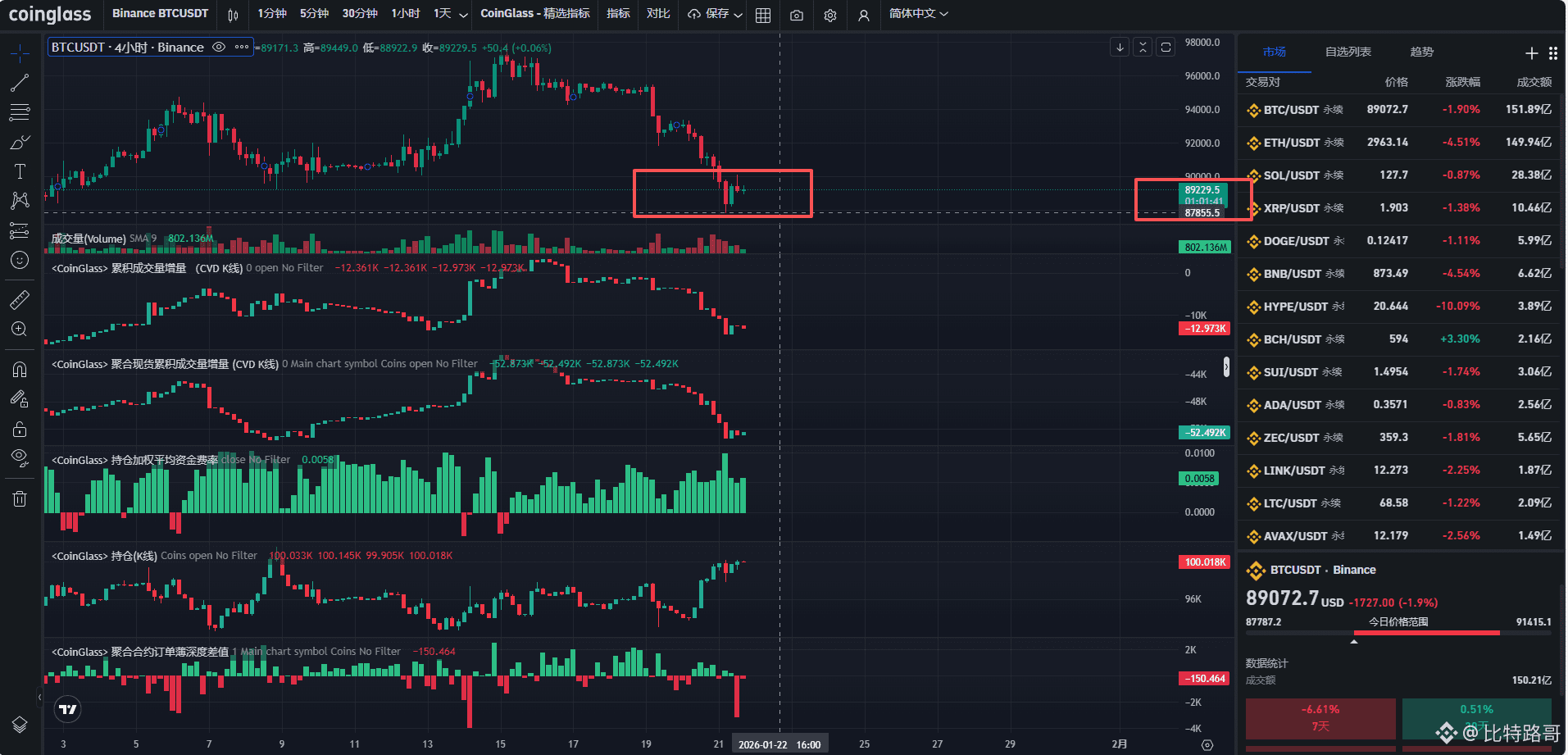Enable magnet snapping mode
The height and width of the screenshot is (755, 1568).
(20, 369)
